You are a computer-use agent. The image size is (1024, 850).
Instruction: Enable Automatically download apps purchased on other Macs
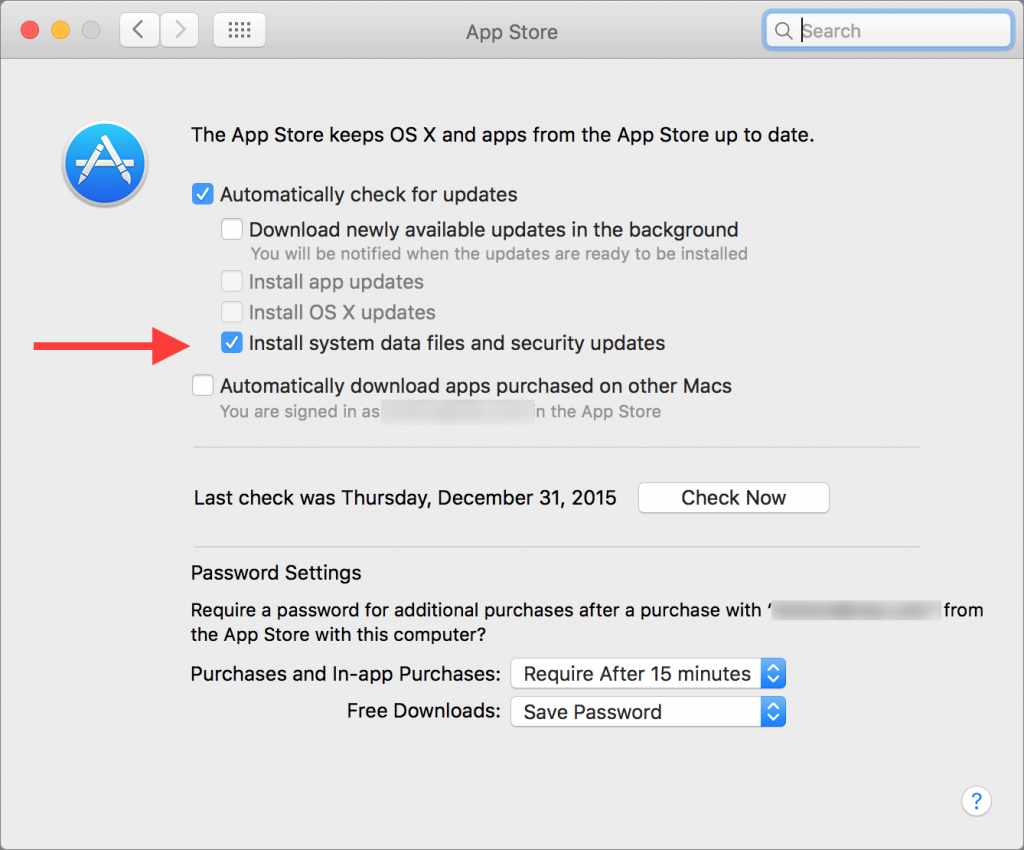pos(203,385)
